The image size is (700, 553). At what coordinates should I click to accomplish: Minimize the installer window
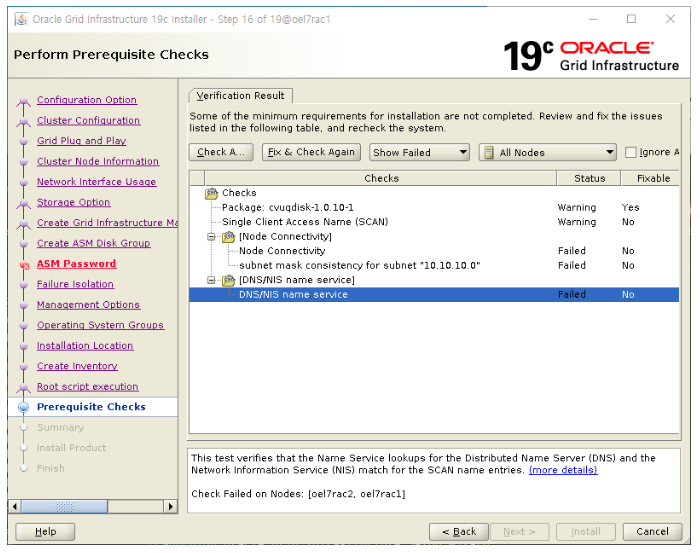point(593,19)
